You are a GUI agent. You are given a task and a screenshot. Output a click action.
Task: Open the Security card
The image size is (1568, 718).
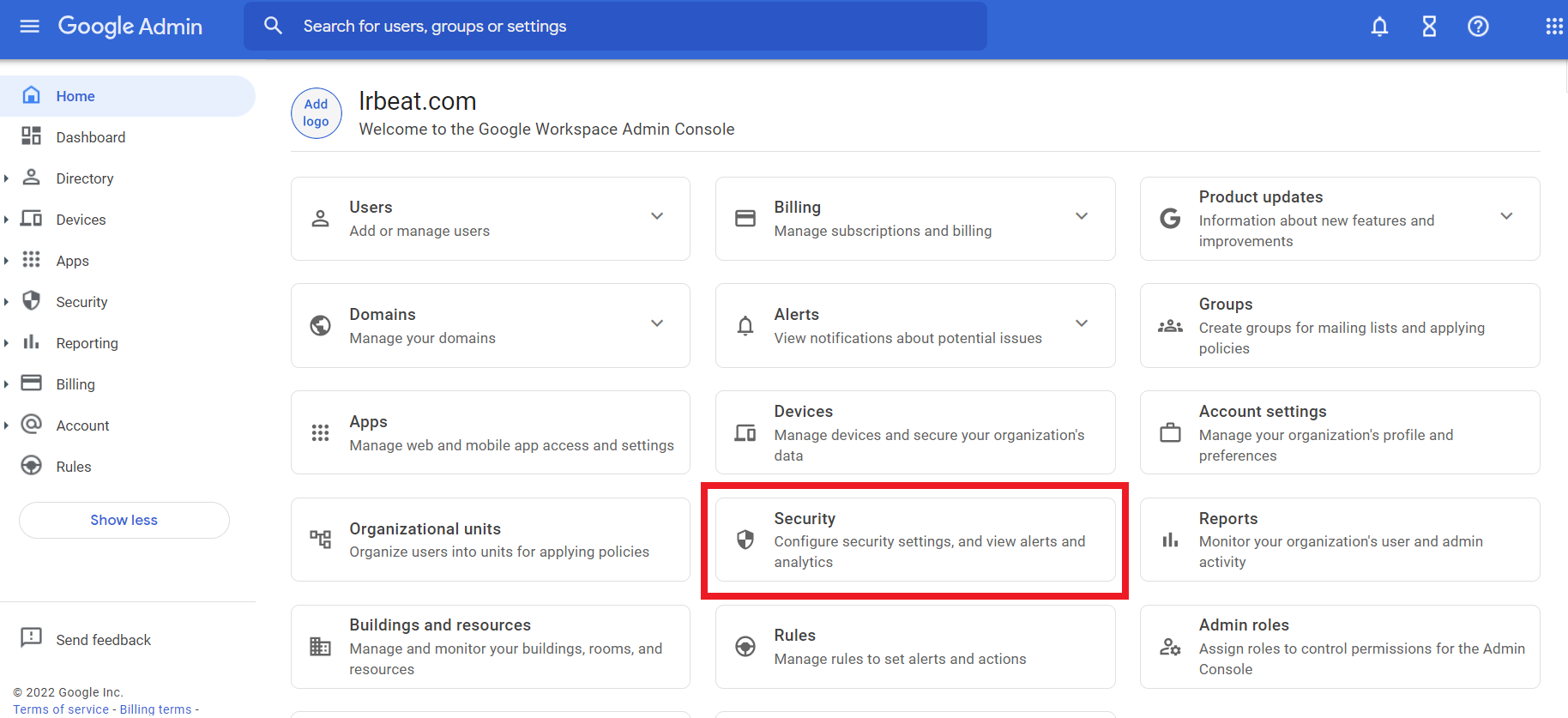pos(914,540)
